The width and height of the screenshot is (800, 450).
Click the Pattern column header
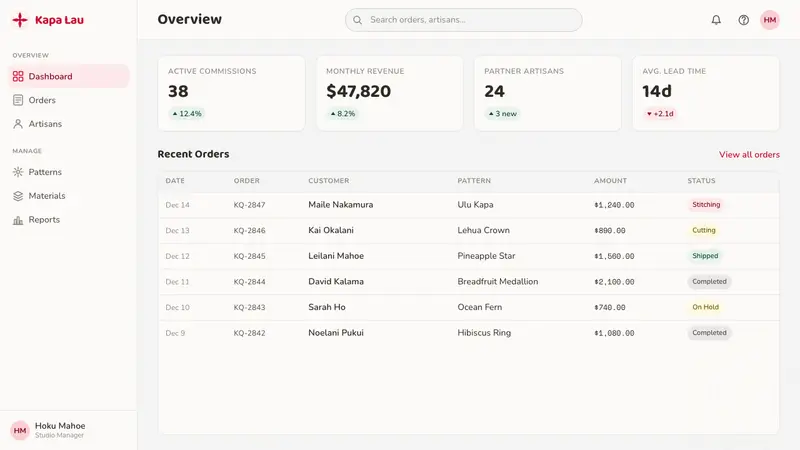(x=474, y=181)
